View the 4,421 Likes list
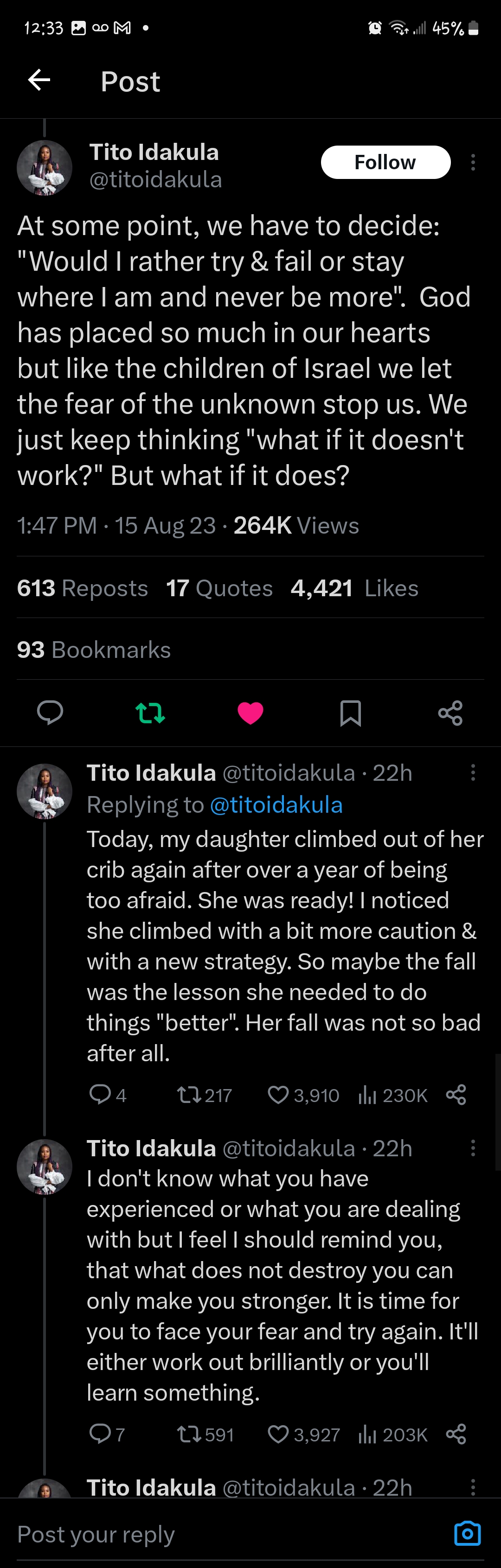 (x=354, y=588)
